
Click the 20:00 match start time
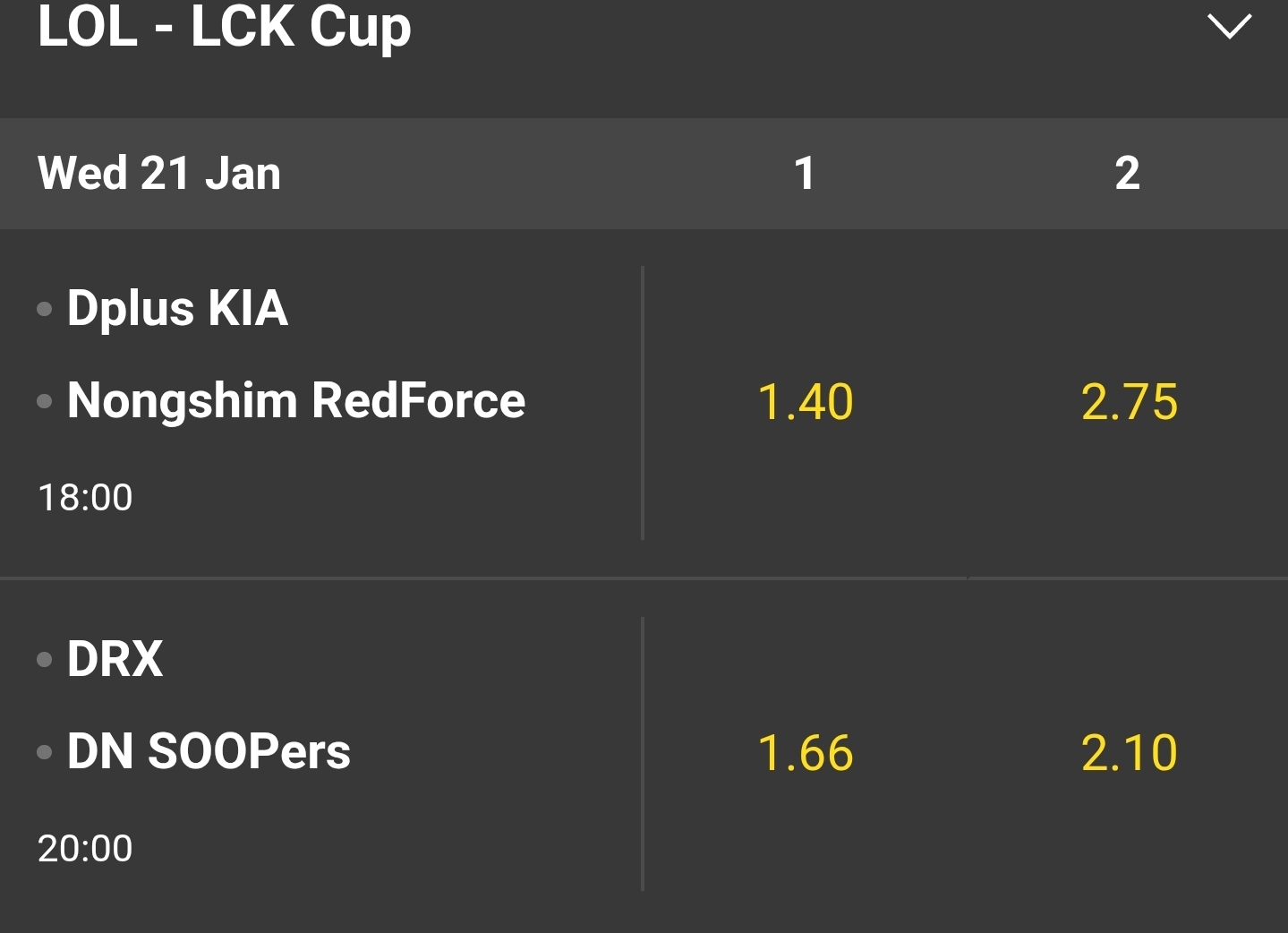pyautogui.click(x=85, y=849)
